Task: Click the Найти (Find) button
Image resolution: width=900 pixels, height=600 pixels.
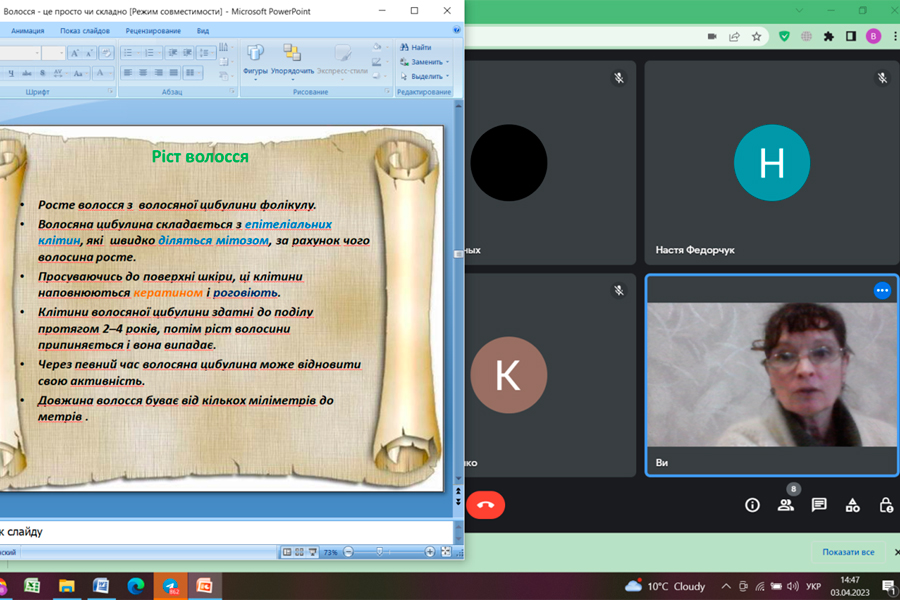Action: [416, 47]
